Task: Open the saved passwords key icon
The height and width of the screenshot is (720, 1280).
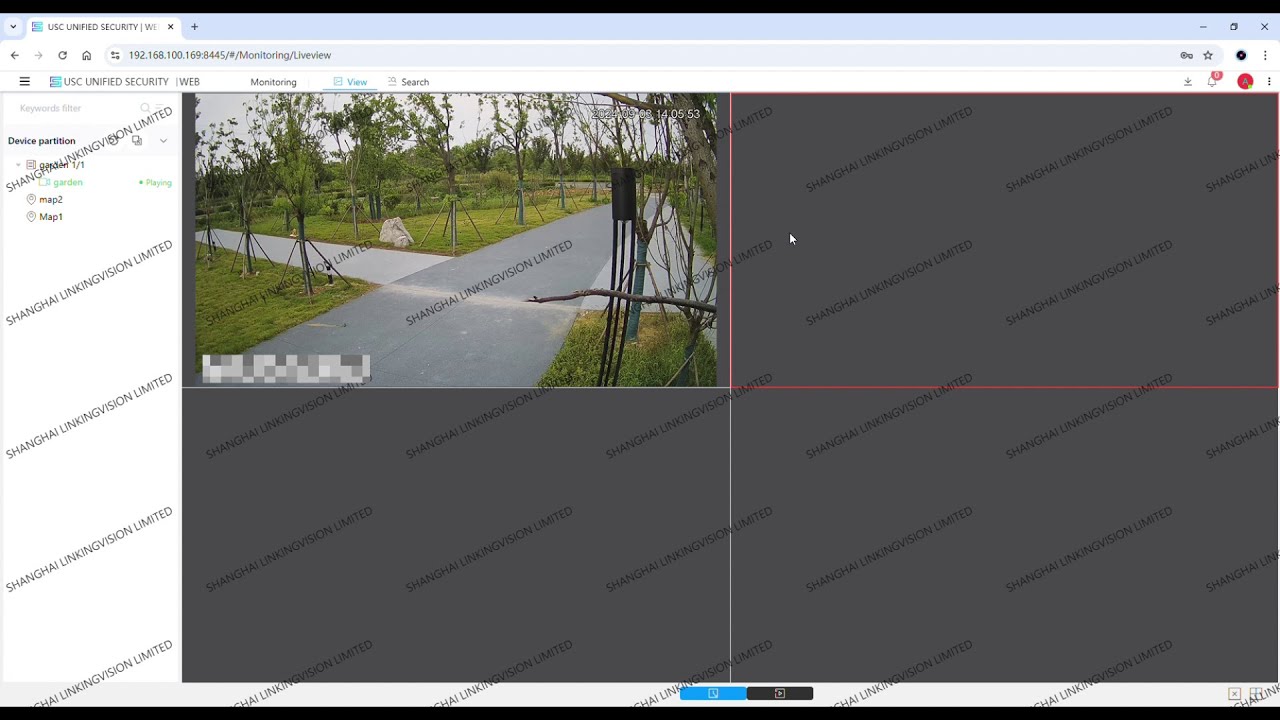Action: tap(1186, 55)
